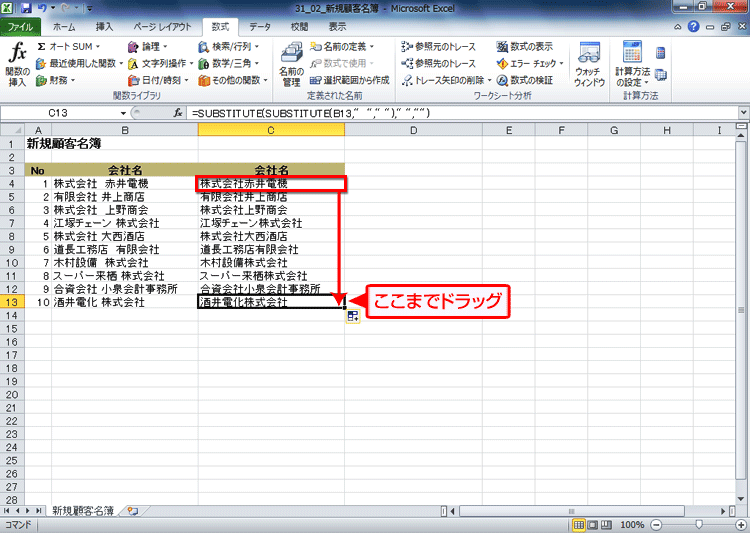Click the zoom in plus button
This screenshot has width=750, height=533.
(742, 525)
